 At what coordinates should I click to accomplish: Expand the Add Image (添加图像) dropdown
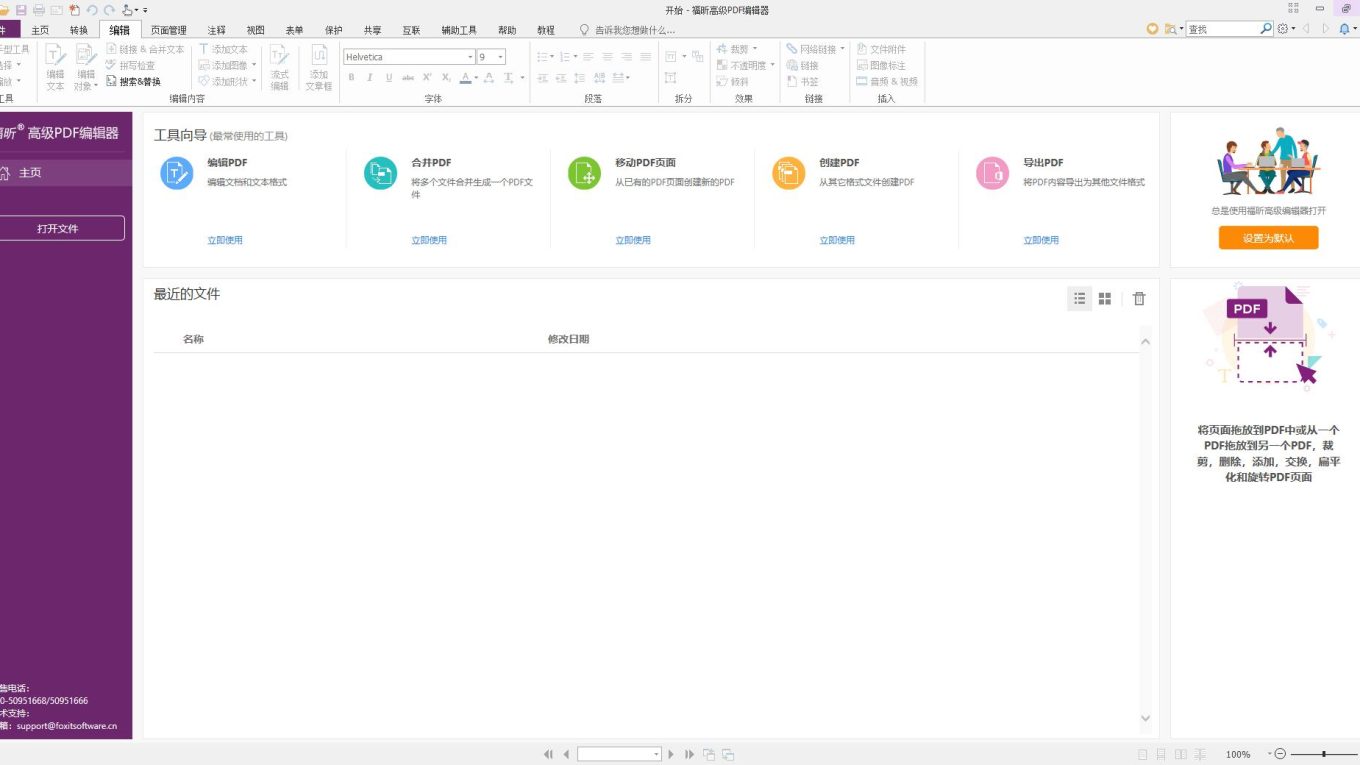point(254,65)
